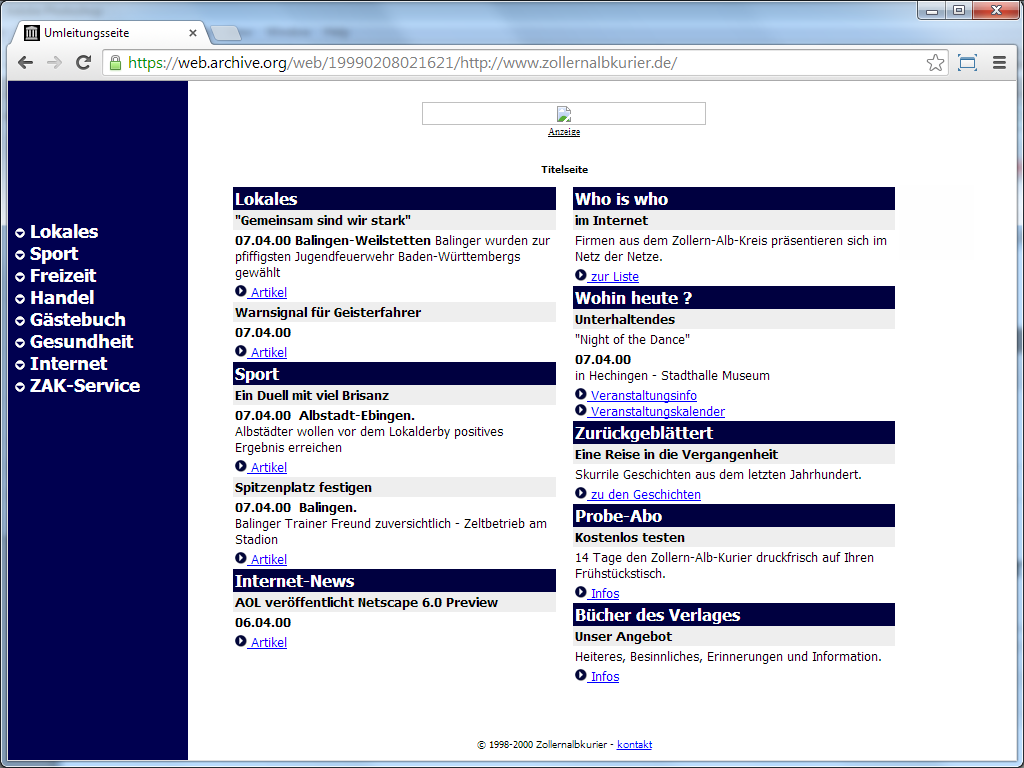Select Sport in the left navigation
Viewport: 1024px width, 768px height.
(x=53, y=254)
